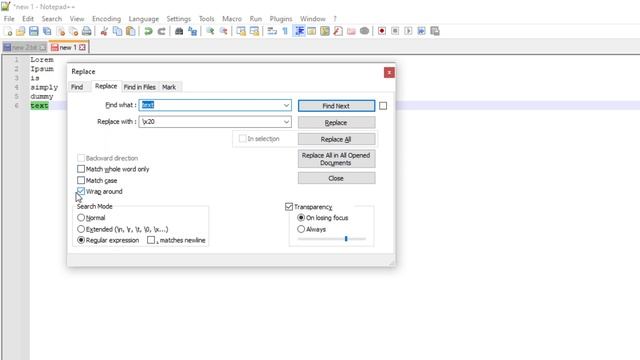Click the Save All toolbar icon
The height and width of the screenshot is (360, 640).
[x=47, y=31]
